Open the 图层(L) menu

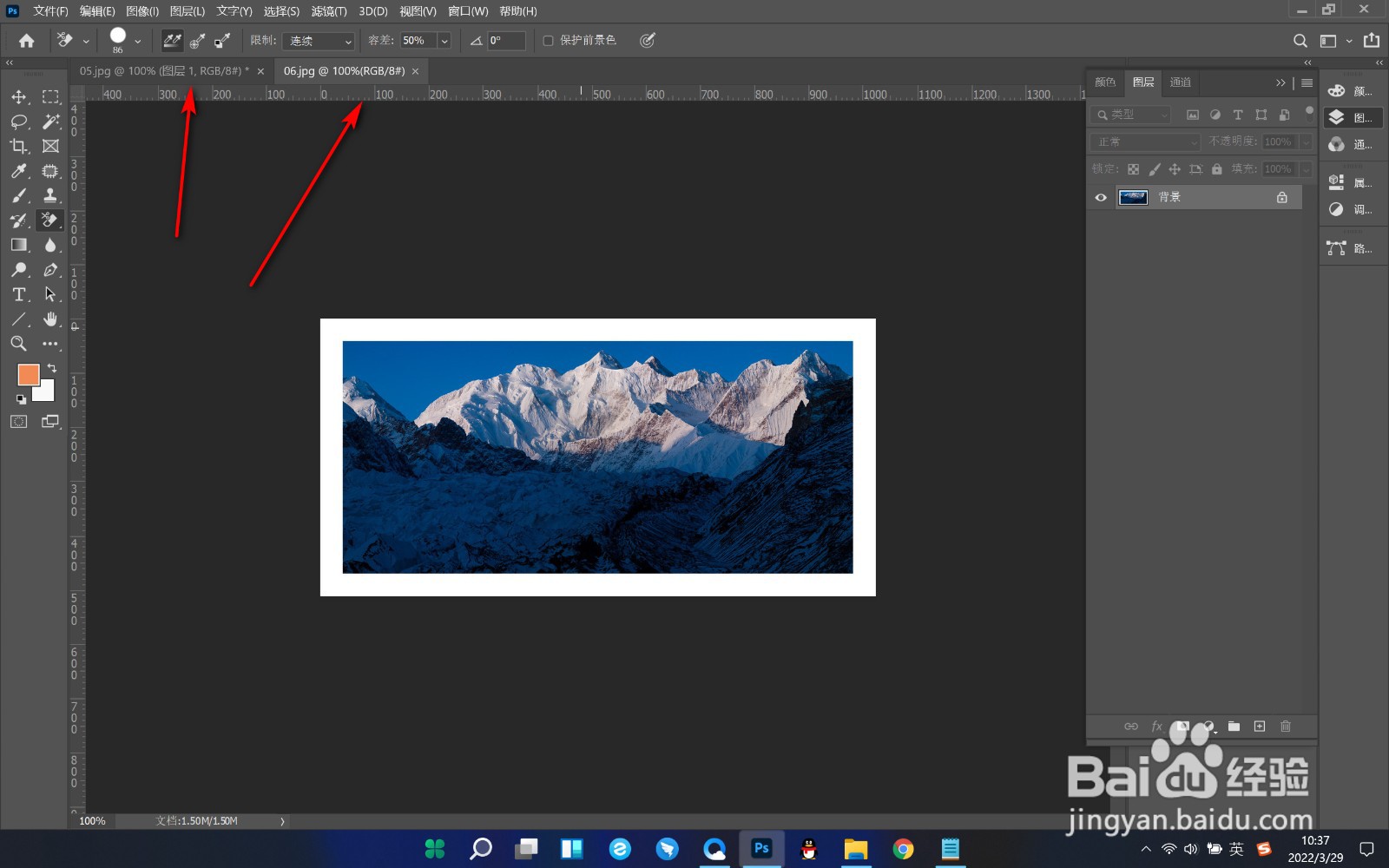(x=188, y=11)
